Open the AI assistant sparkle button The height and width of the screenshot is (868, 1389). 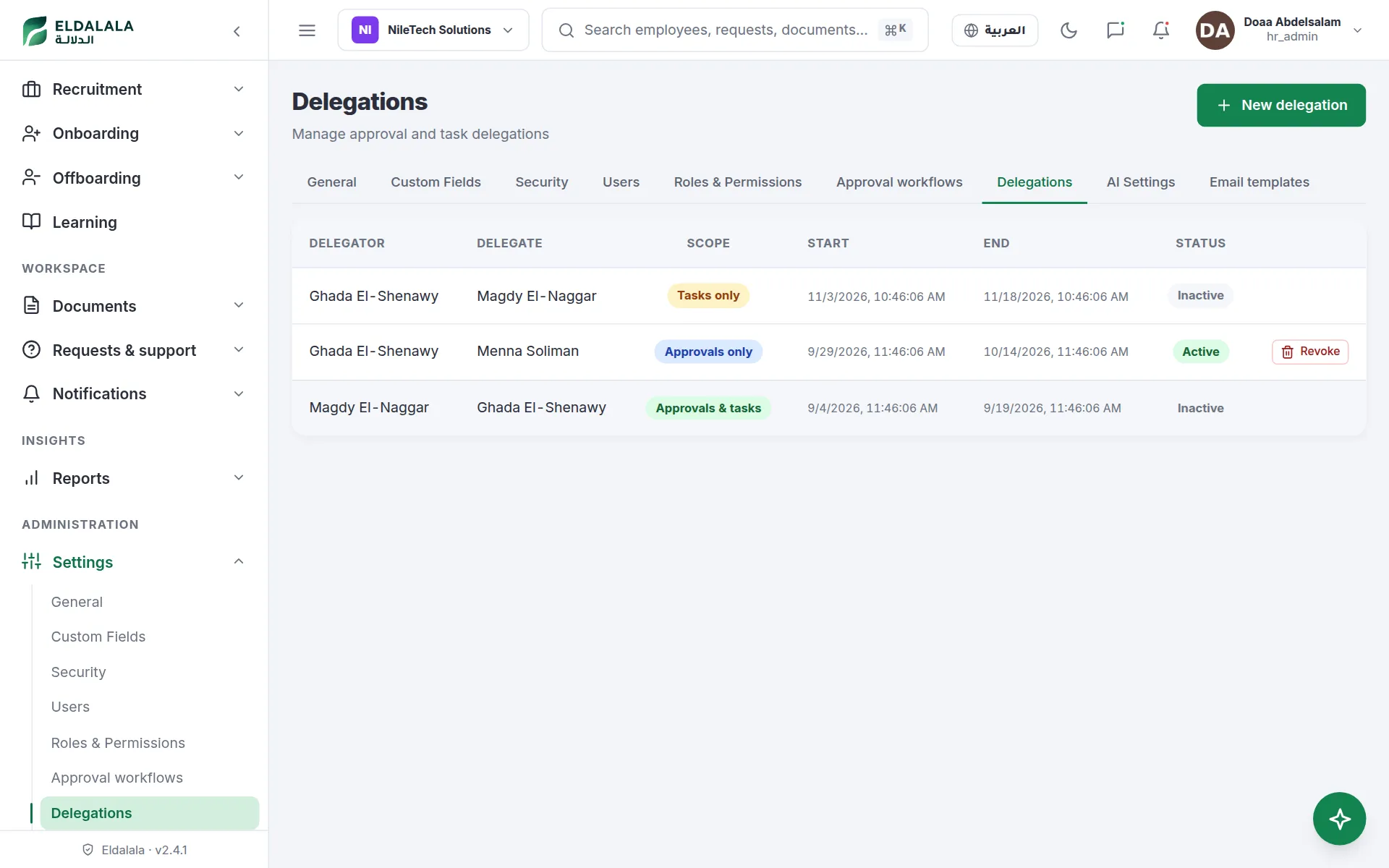[x=1339, y=819]
